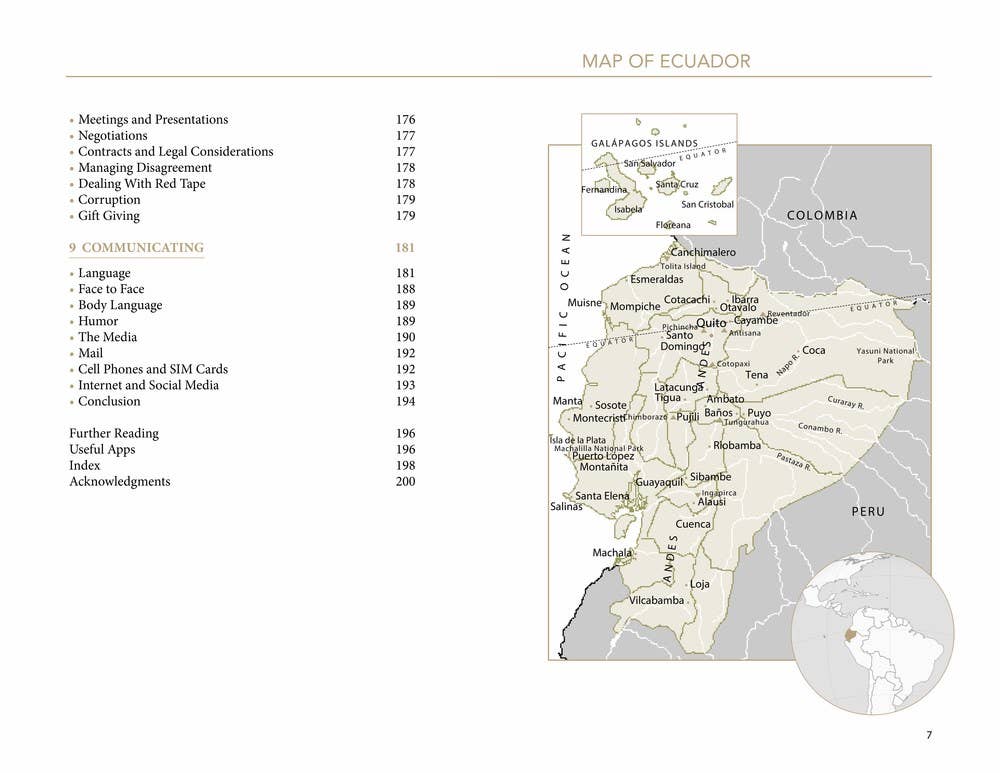Open the Meetings and Presentations entry
The width and height of the screenshot is (1000, 773).
242,119
